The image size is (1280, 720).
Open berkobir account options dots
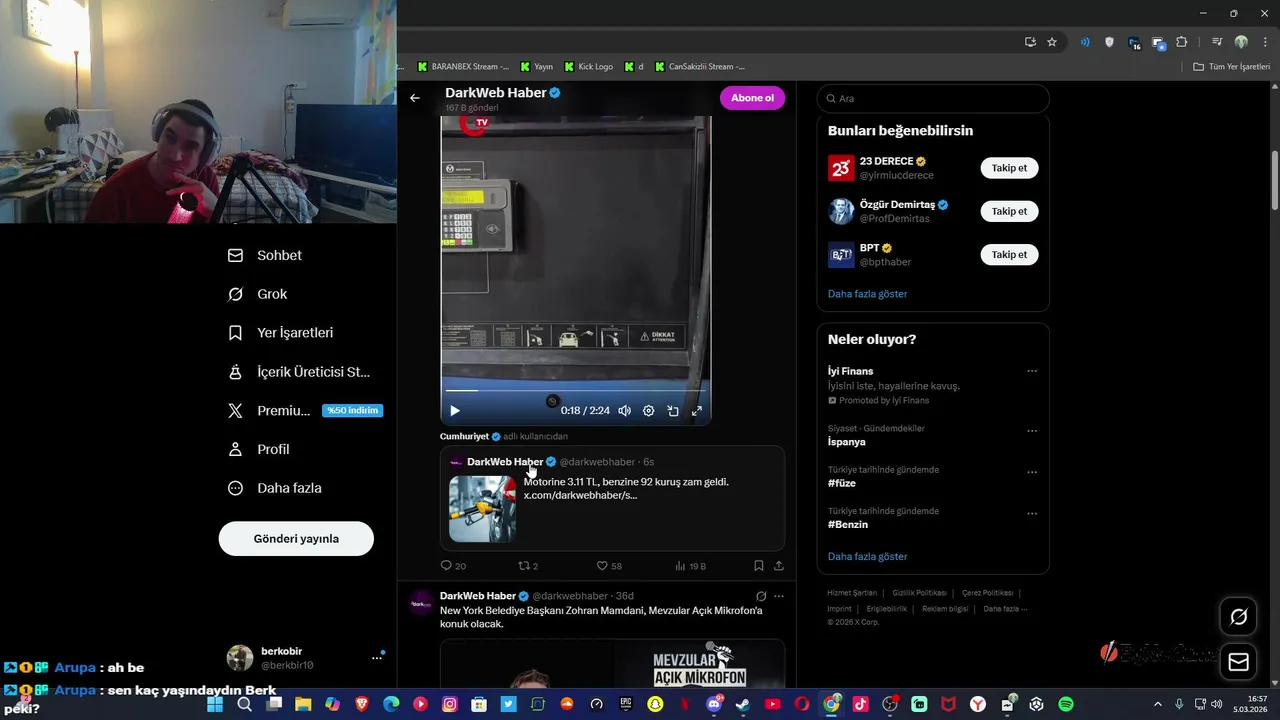click(377, 658)
